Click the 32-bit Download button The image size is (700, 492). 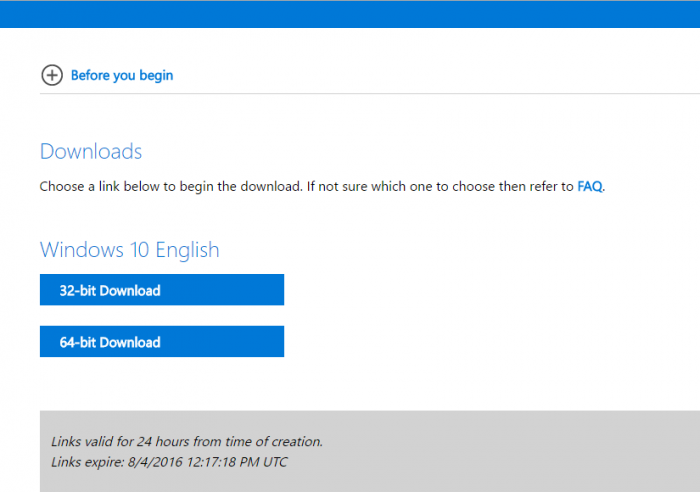(x=162, y=290)
